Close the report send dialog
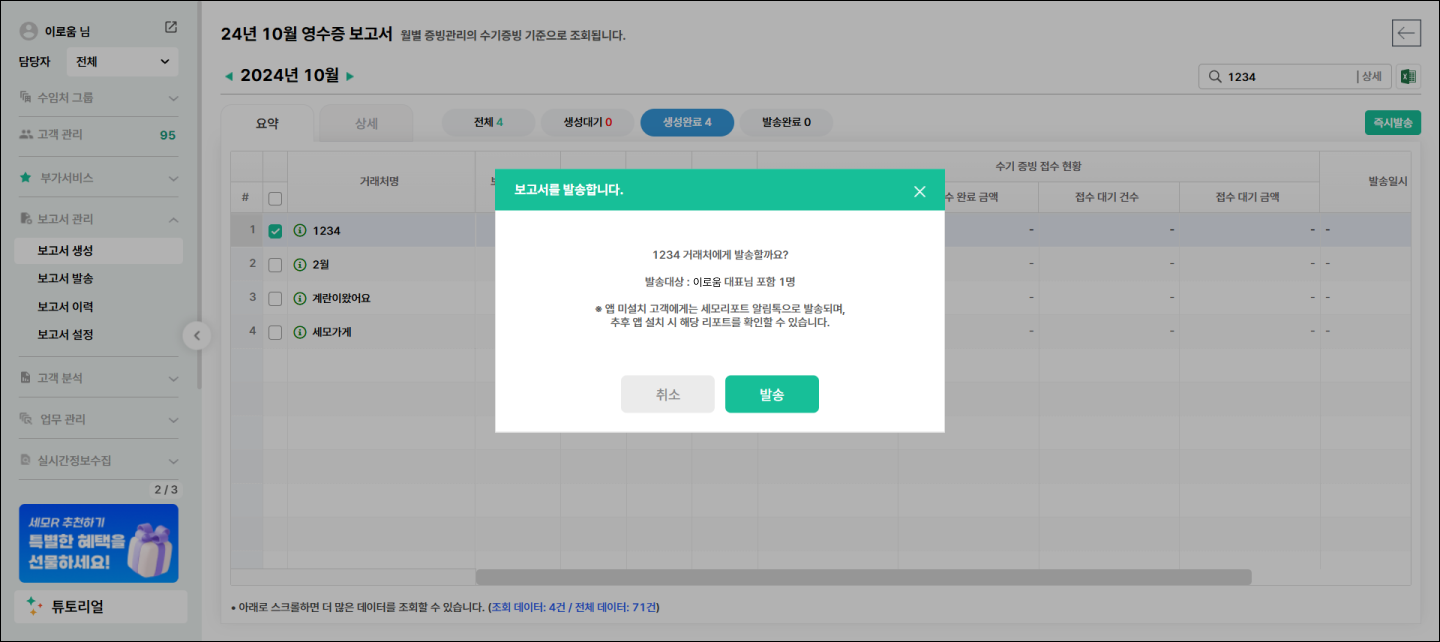The width and height of the screenshot is (1440, 642). coord(919,191)
